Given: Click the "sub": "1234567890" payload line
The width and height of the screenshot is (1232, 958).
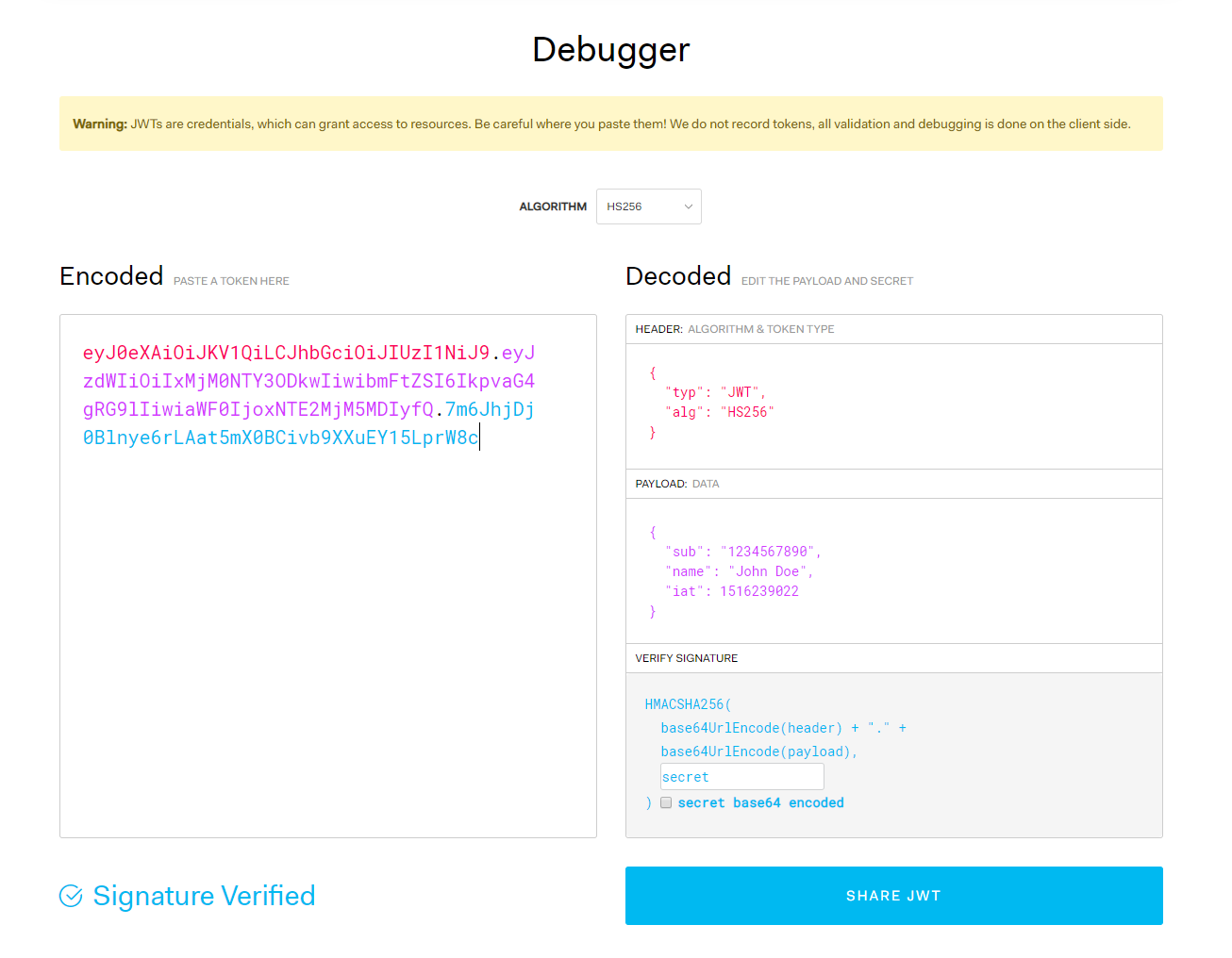Looking at the screenshot, I should coord(742,552).
